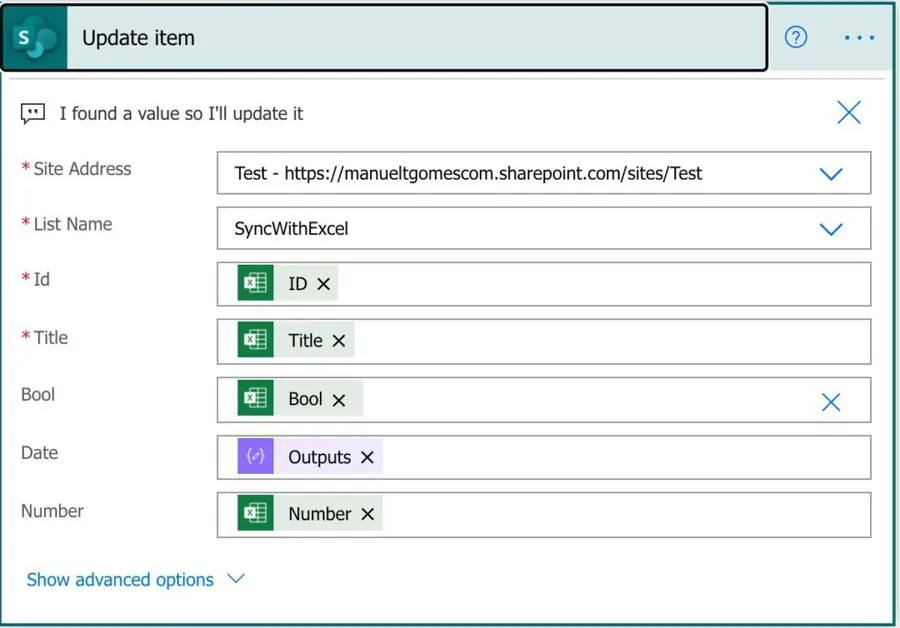Click the comment speech bubble icon
The width and height of the screenshot is (900, 628).
click(x=33, y=114)
